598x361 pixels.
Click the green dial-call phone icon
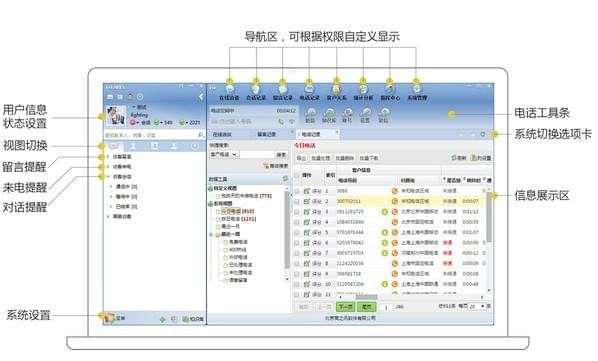click(x=281, y=122)
